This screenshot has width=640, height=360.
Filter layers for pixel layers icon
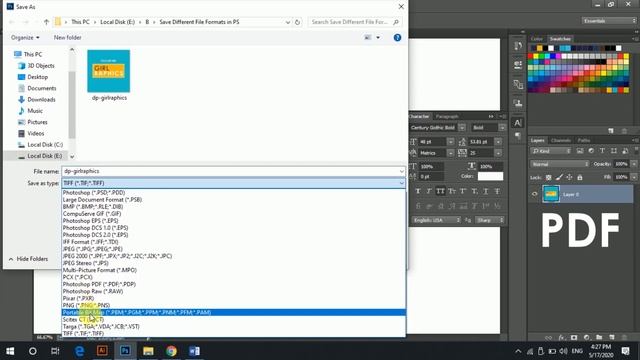[580, 151]
